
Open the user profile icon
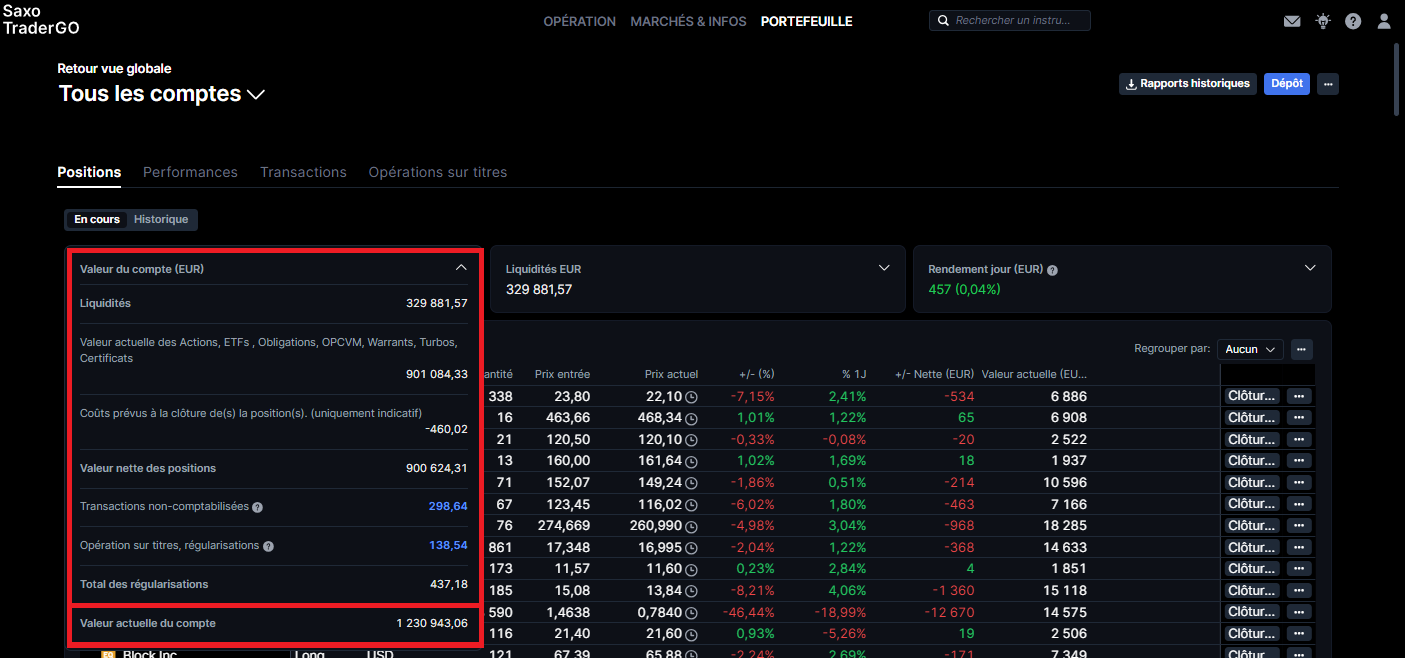click(x=1384, y=21)
